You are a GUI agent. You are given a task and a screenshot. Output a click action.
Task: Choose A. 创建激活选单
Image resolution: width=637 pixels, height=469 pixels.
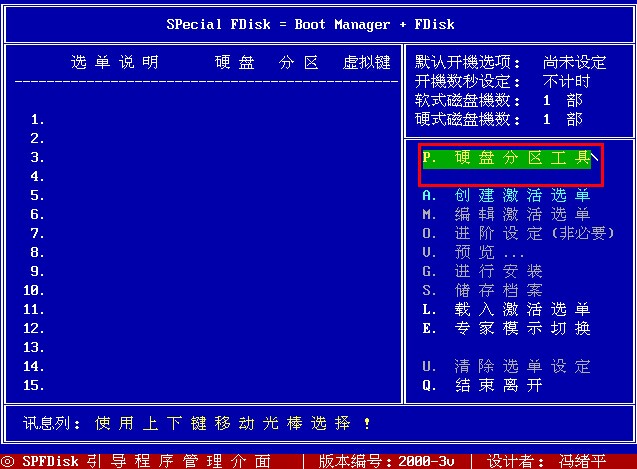click(506, 195)
